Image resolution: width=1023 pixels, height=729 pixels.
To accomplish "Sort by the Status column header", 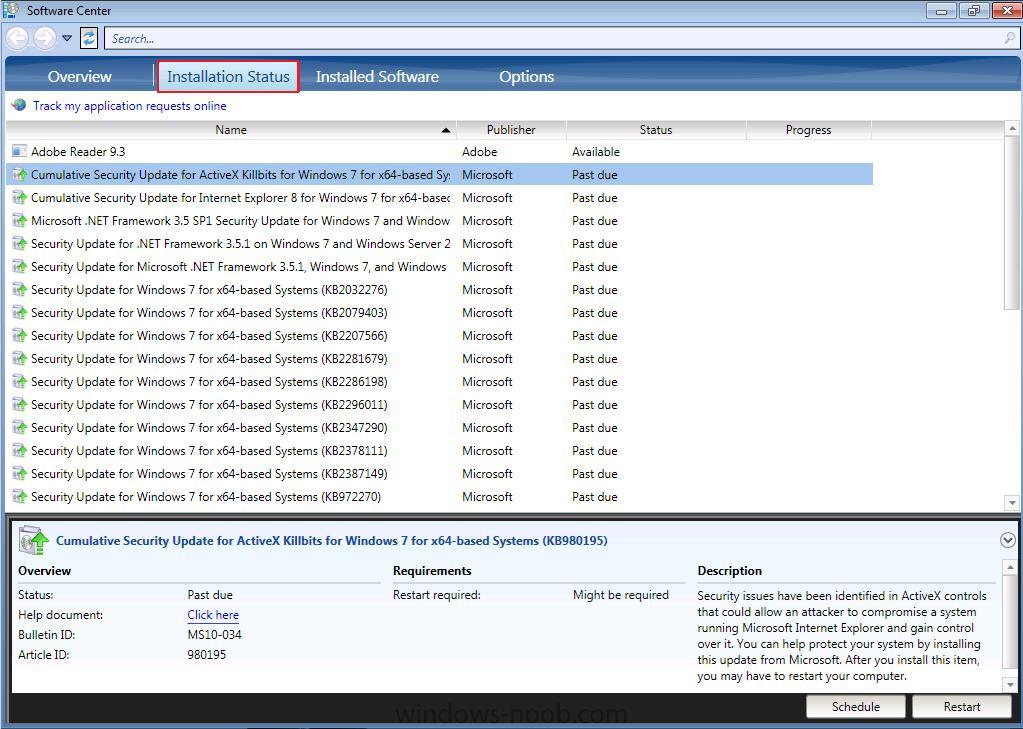I will [656, 130].
